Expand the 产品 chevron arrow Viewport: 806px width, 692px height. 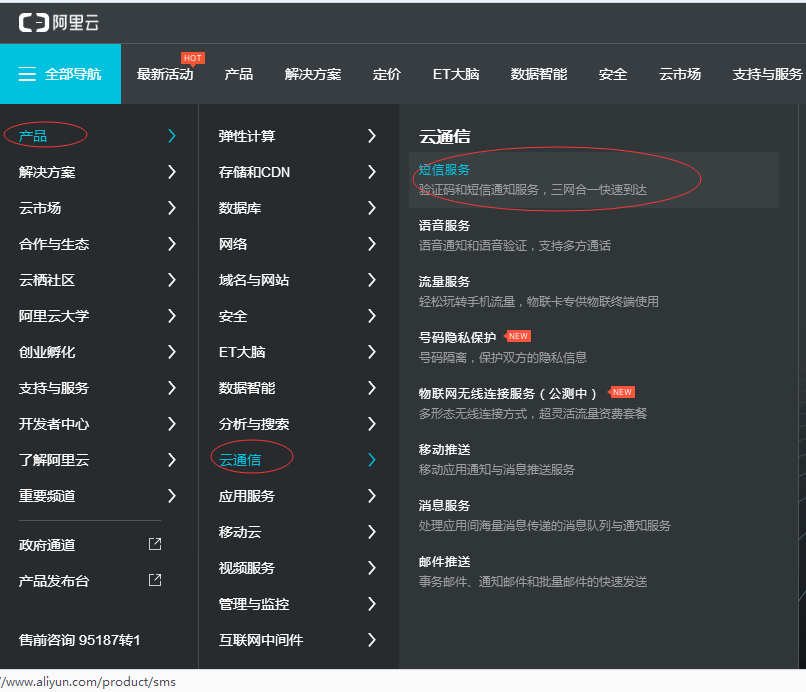pyautogui.click(x=172, y=136)
